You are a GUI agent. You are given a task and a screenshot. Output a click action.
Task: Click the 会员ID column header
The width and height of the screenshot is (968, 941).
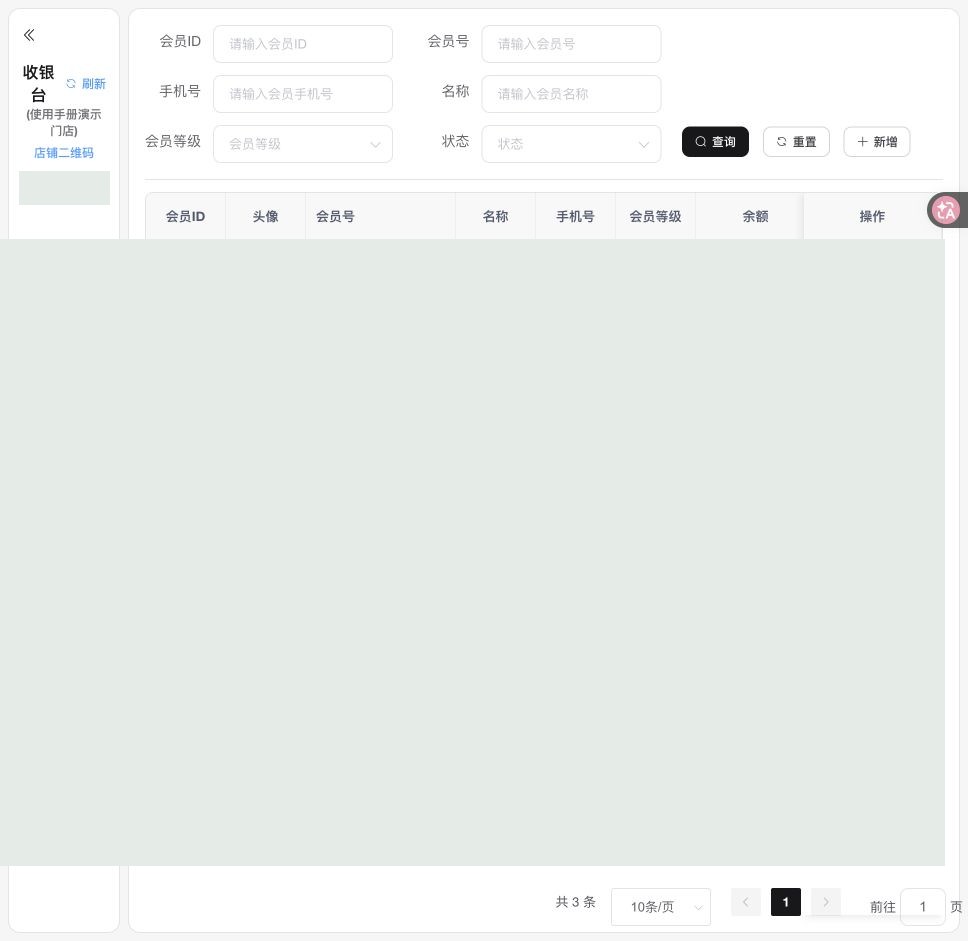click(185, 216)
